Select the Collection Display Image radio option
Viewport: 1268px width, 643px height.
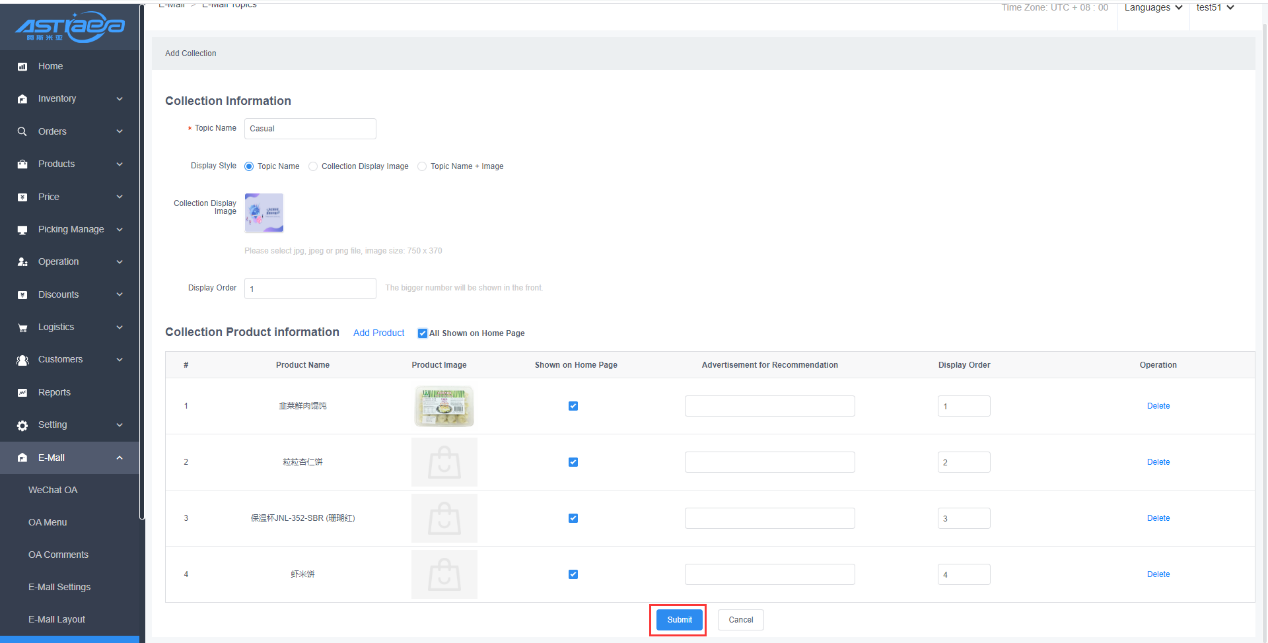click(x=313, y=166)
